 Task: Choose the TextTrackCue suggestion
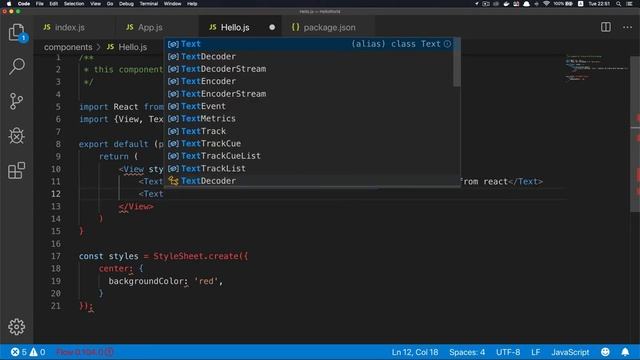[x=310, y=143]
